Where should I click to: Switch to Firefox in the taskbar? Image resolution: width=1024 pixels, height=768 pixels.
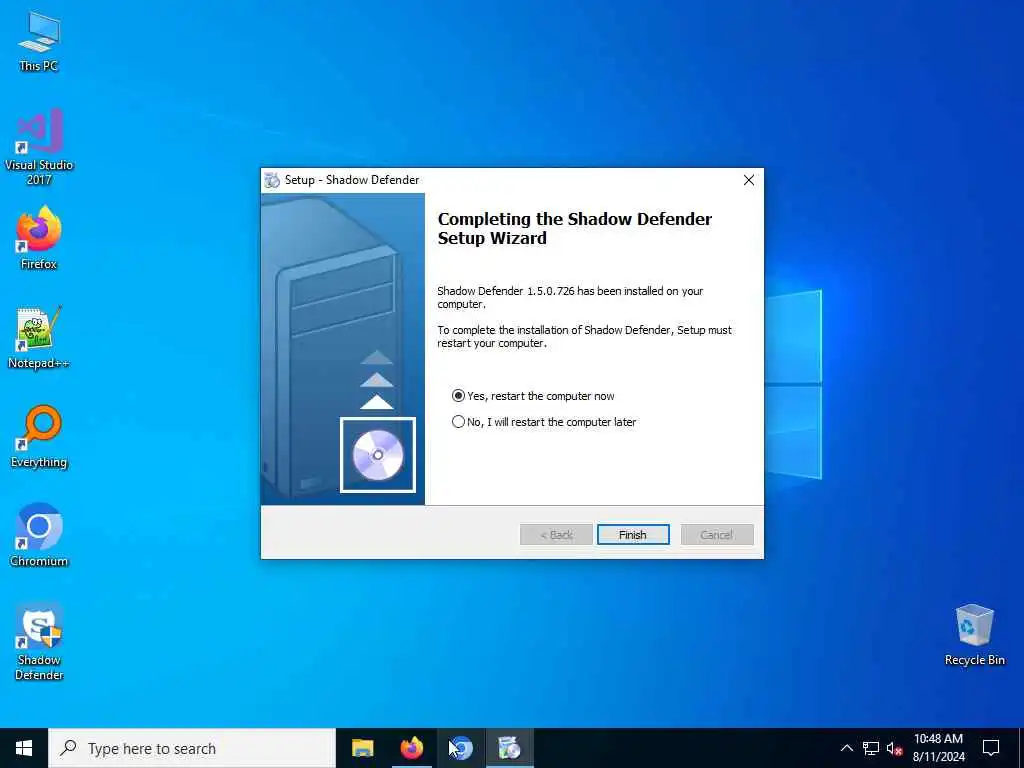411,748
